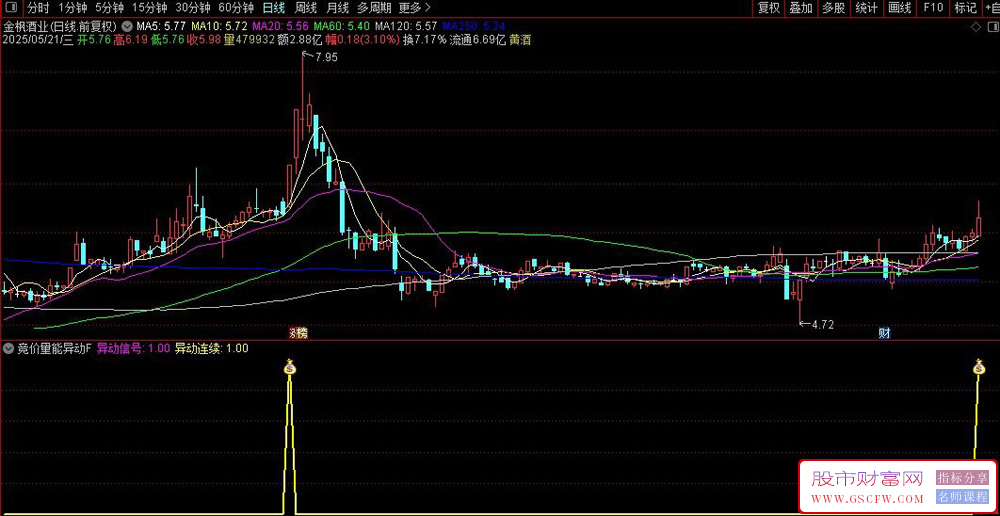Open the 多周期 multi-period view
The height and width of the screenshot is (516, 1000).
point(374,8)
